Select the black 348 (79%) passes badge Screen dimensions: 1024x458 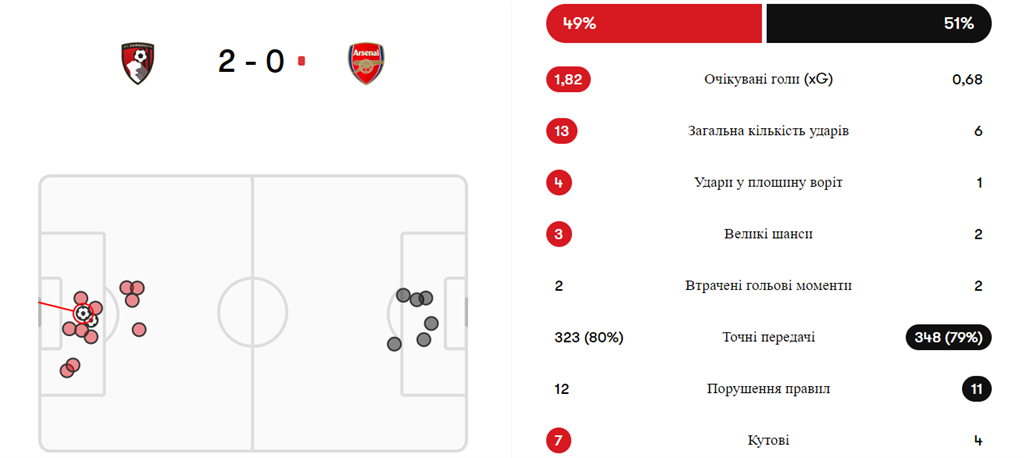pos(947,337)
